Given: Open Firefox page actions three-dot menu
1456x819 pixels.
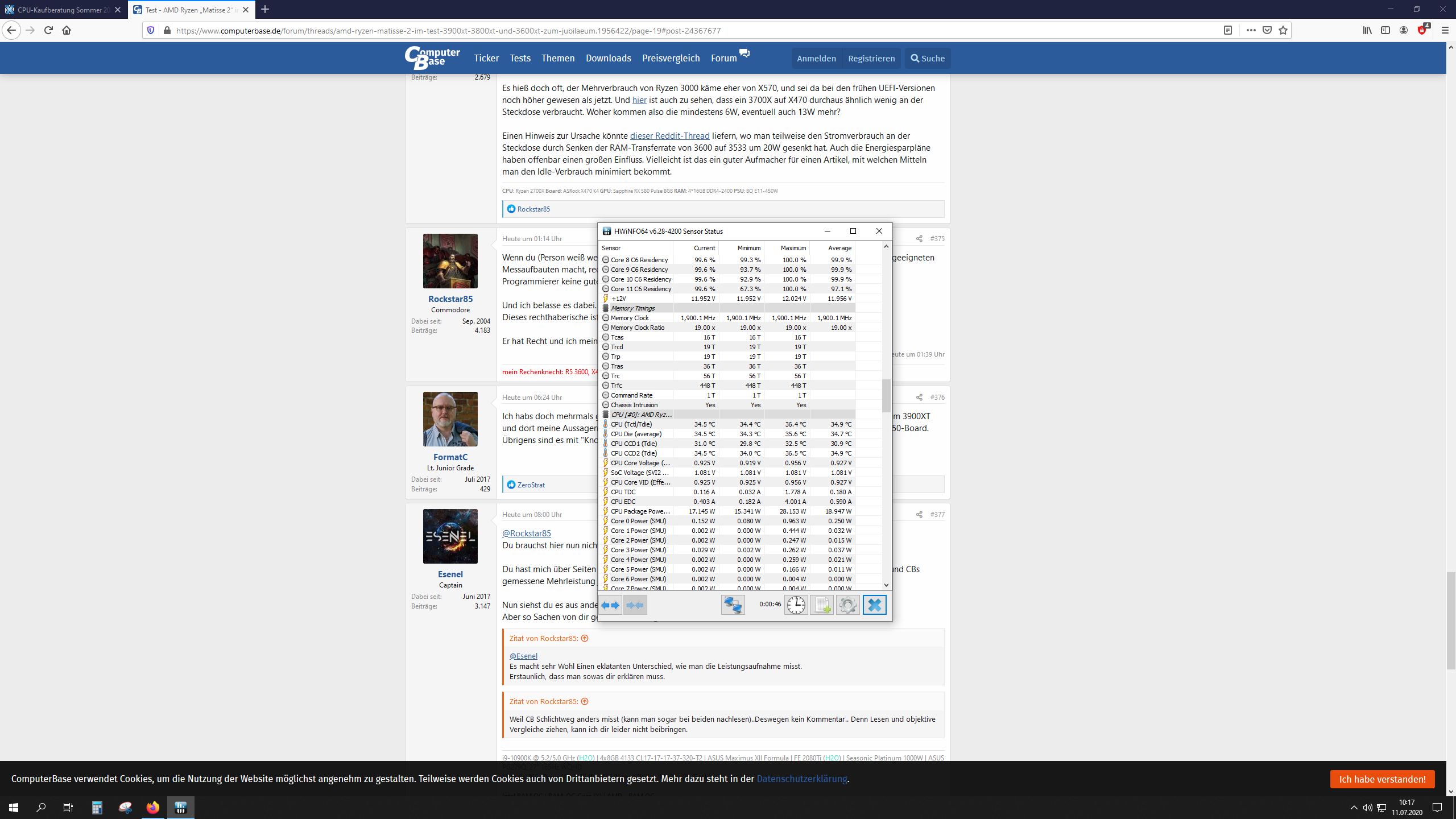Looking at the screenshot, I should tap(1251, 31).
